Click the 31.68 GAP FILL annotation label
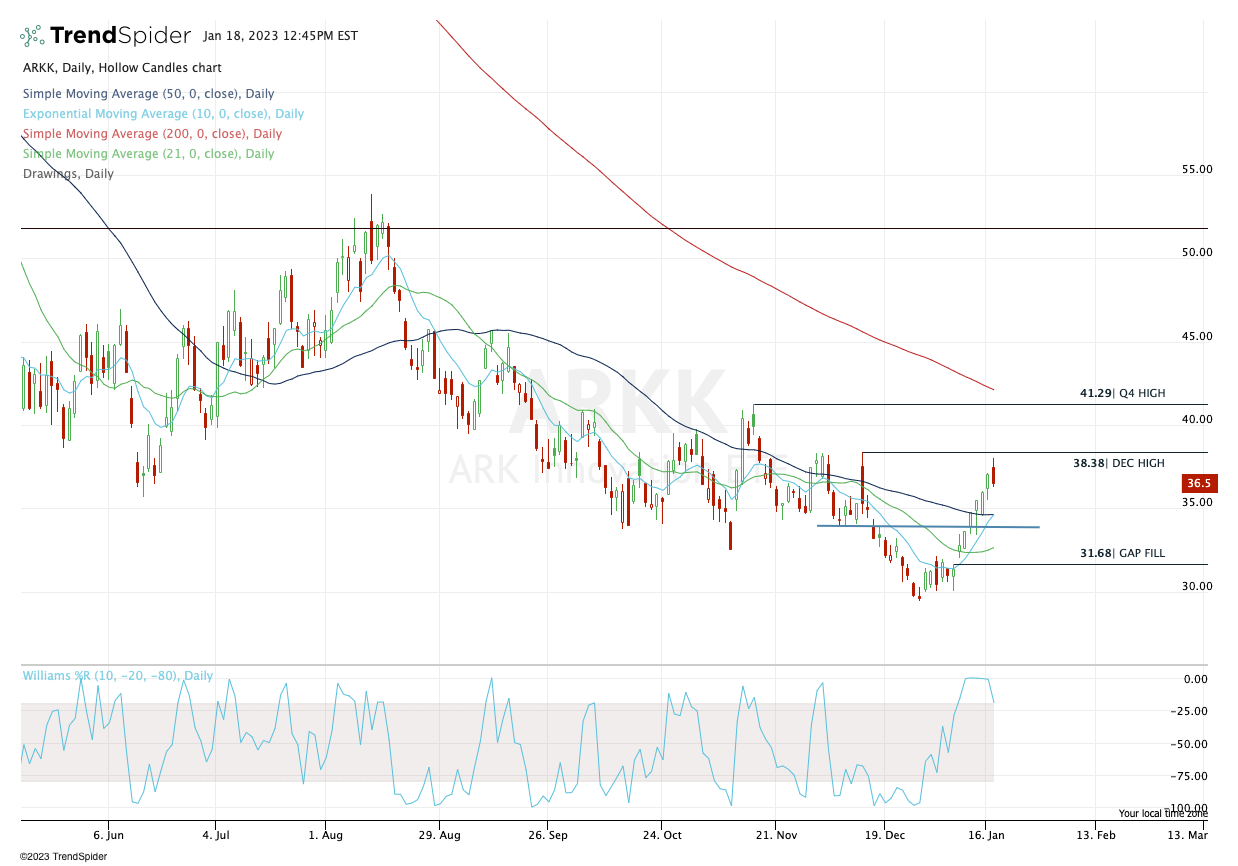The height and width of the screenshot is (866, 1238). (x=1122, y=553)
